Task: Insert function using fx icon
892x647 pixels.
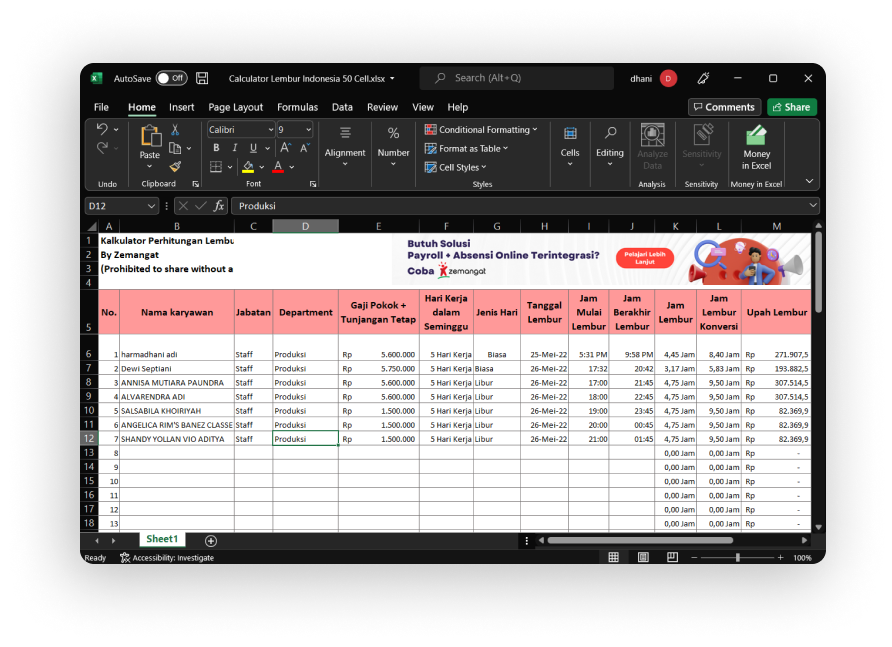Action: 219,206
